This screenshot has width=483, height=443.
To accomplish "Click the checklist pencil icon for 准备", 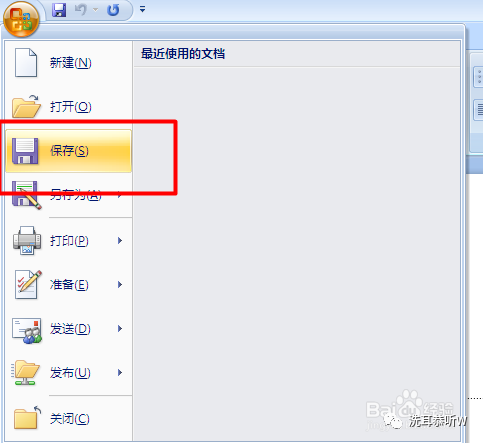I will [x=28, y=284].
